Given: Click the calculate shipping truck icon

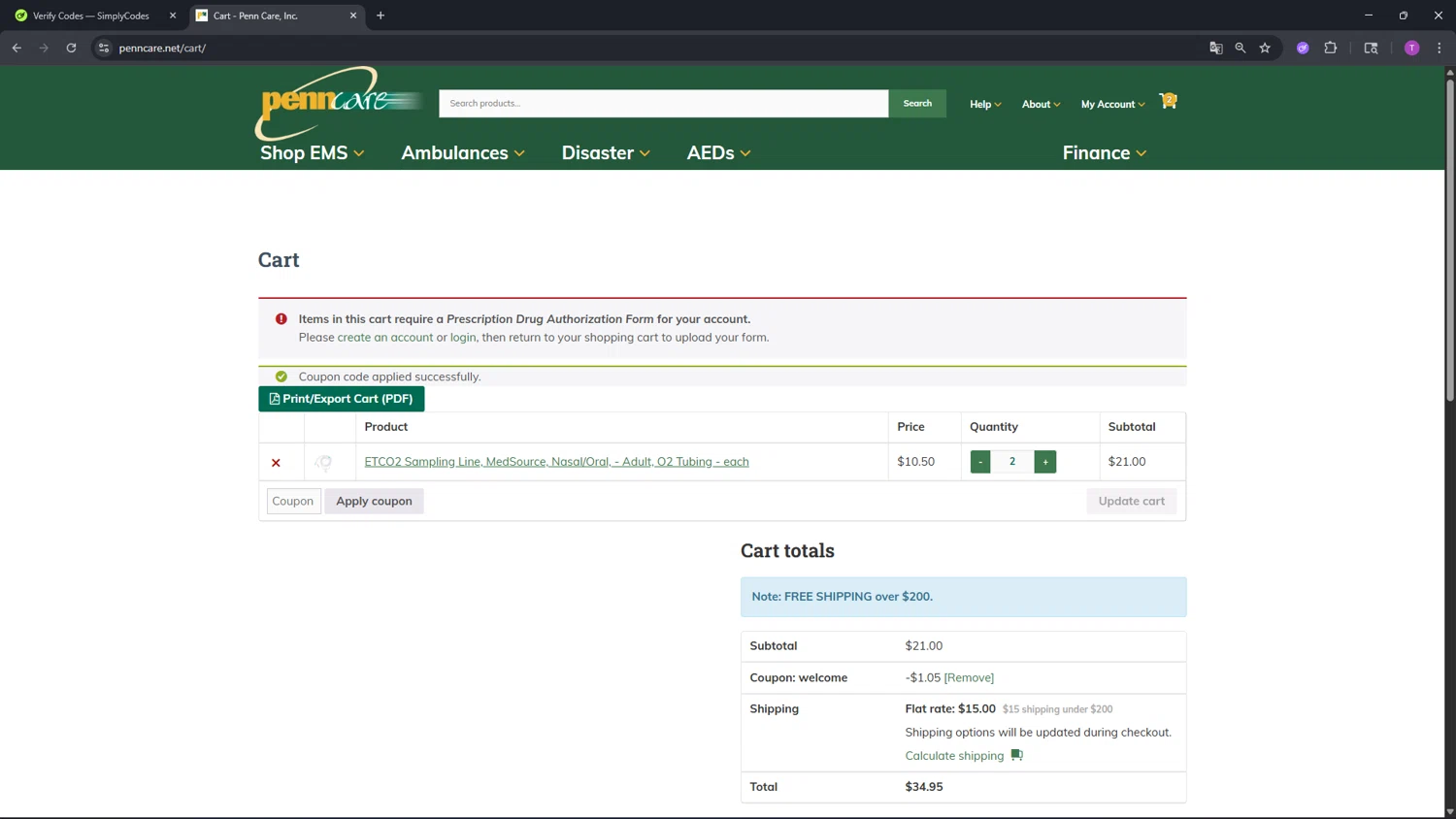Looking at the screenshot, I should (1016, 755).
